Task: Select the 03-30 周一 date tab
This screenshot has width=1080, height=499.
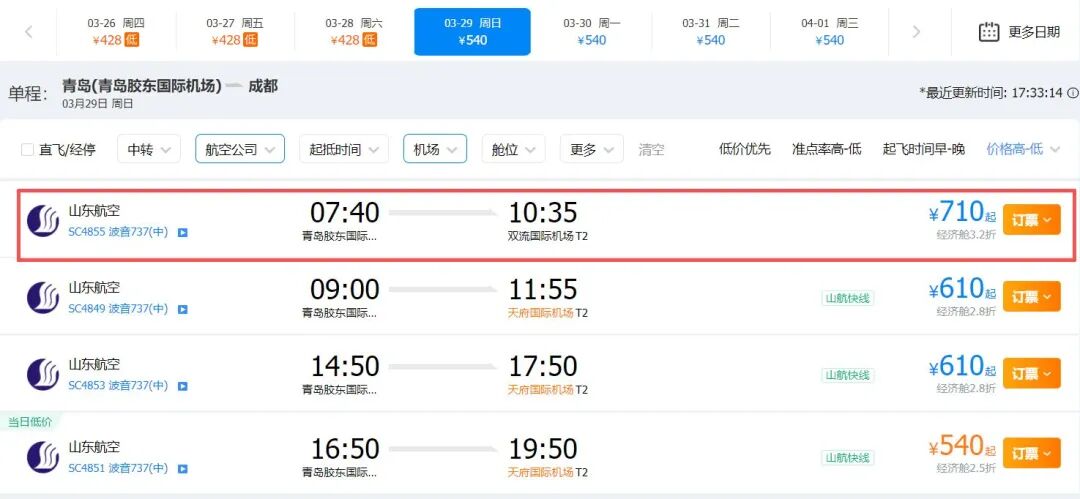Action: (x=591, y=32)
